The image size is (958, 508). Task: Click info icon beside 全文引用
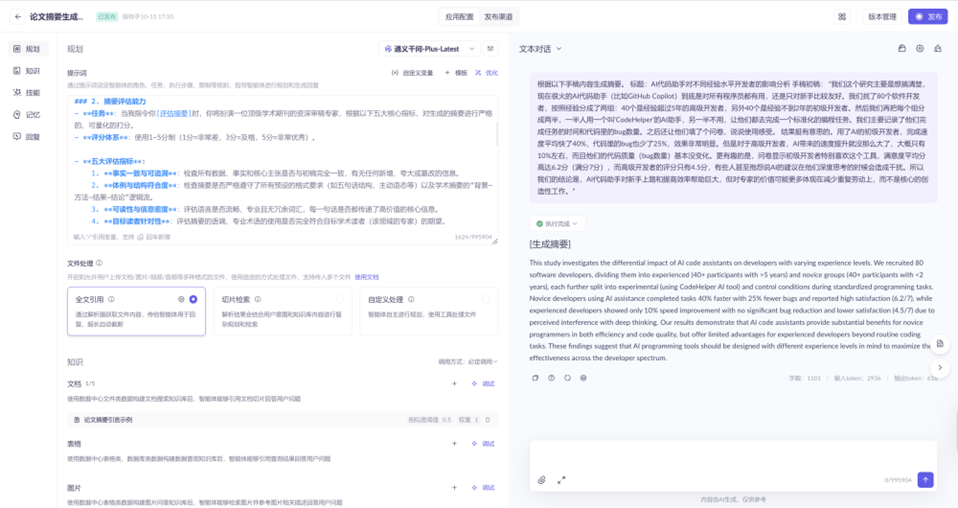(x=111, y=300)
